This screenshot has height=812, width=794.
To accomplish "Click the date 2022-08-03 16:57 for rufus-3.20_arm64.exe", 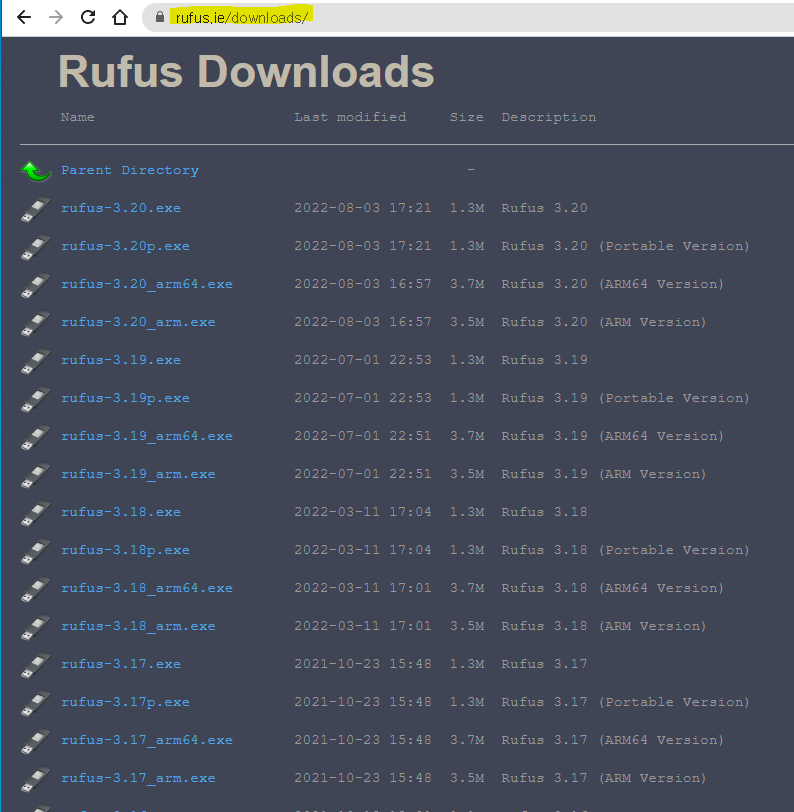I will tap(363, 284).
